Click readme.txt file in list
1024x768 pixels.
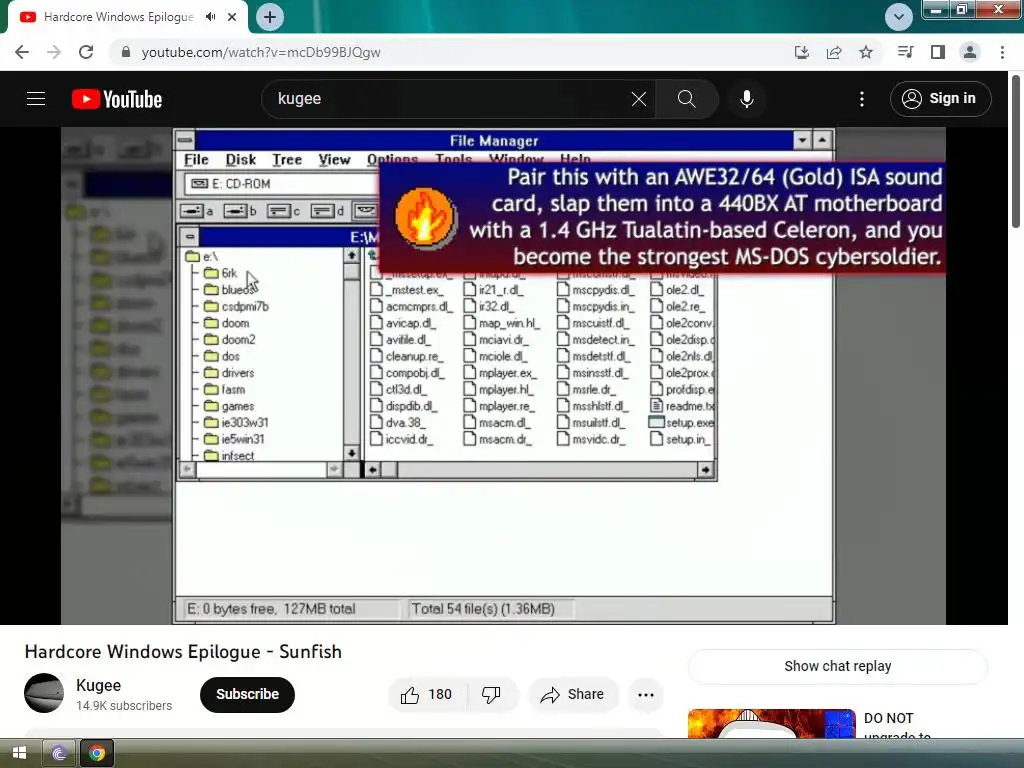pyautogui.click(x=682, y=406)
